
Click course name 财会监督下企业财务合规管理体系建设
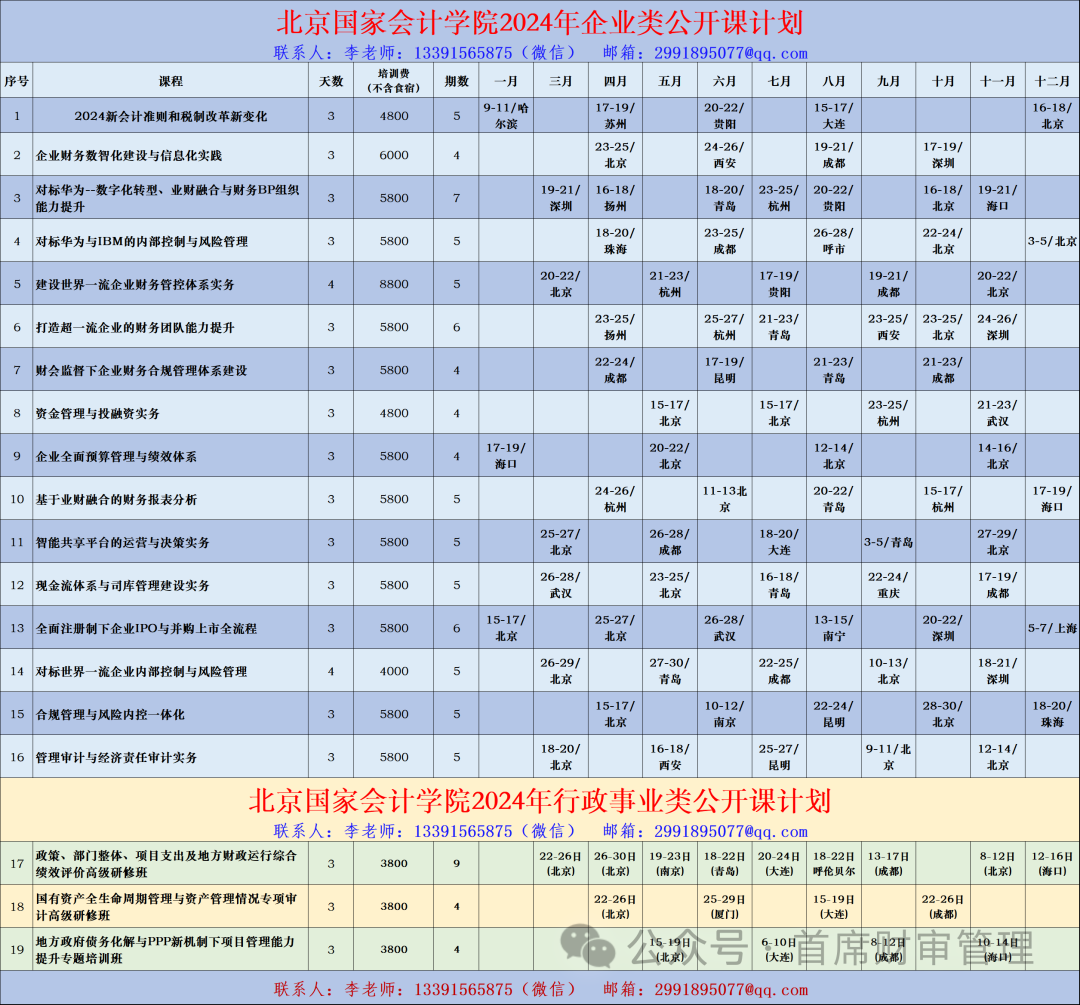(141, 371)
